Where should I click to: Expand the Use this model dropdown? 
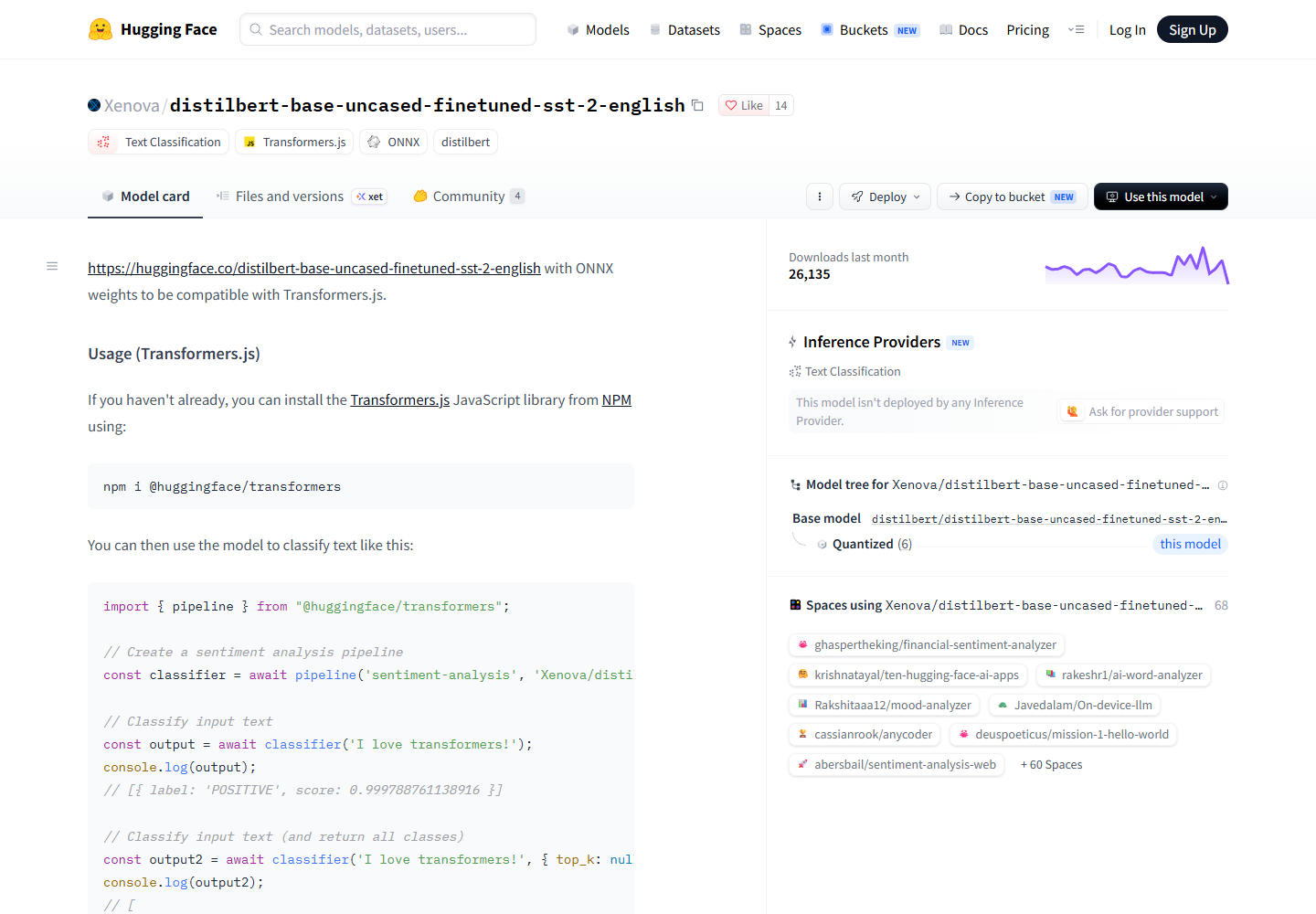tap(1161, 197)
